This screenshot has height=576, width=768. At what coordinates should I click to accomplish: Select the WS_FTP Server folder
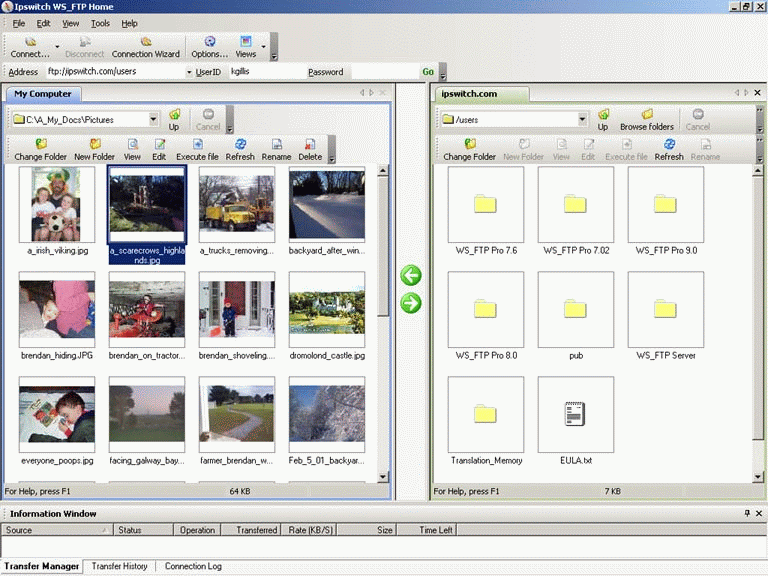[665, 309]
